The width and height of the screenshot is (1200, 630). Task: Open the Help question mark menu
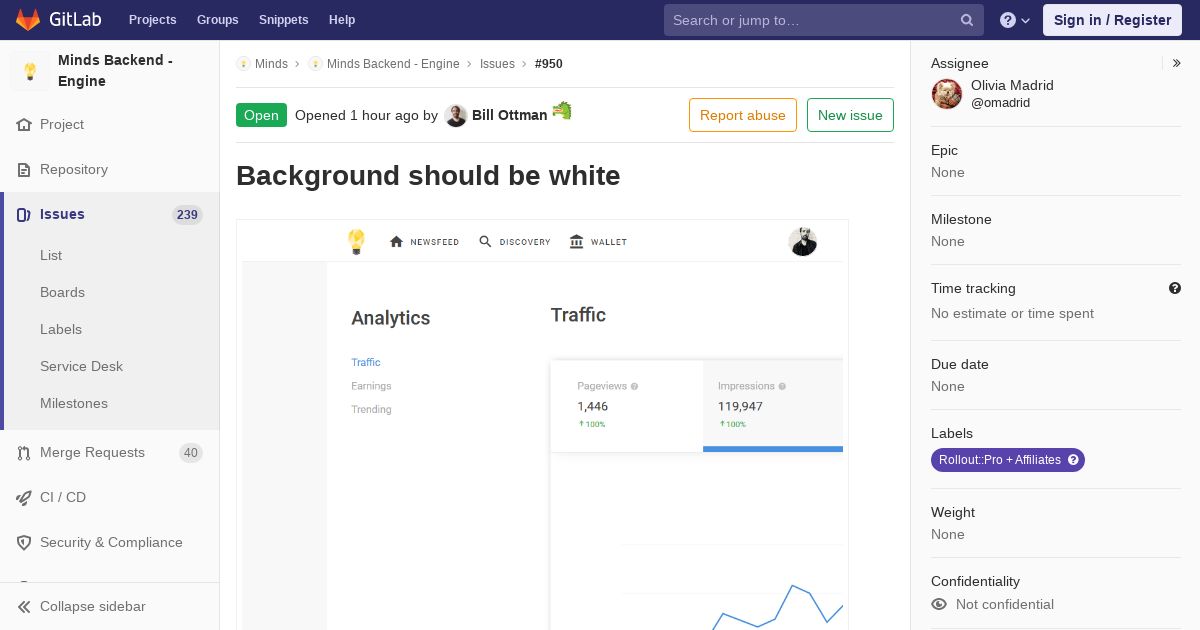[1015, 20]
